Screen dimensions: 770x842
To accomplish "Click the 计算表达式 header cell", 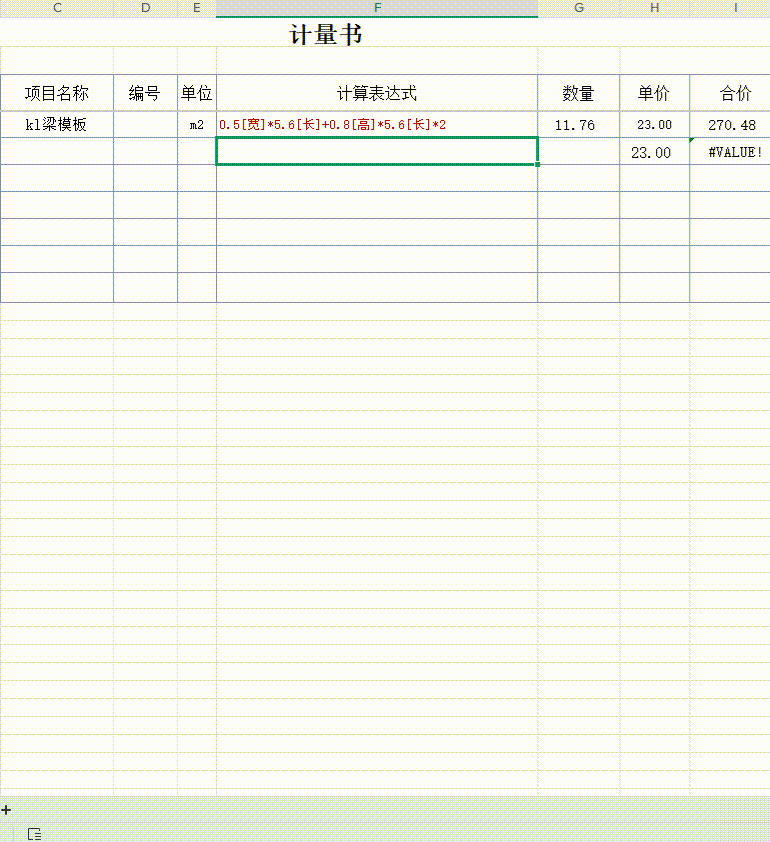I will [x=377, y=94].
